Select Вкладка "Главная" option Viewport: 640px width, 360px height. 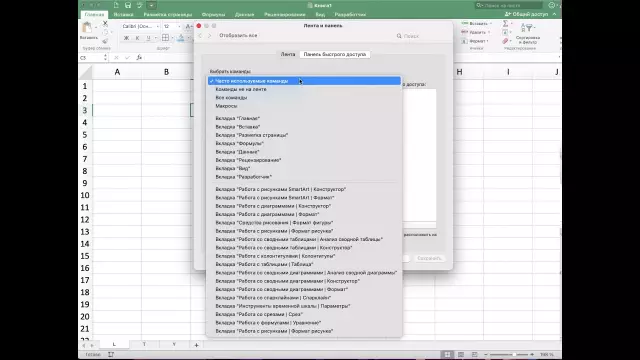[x=304, y=118]
